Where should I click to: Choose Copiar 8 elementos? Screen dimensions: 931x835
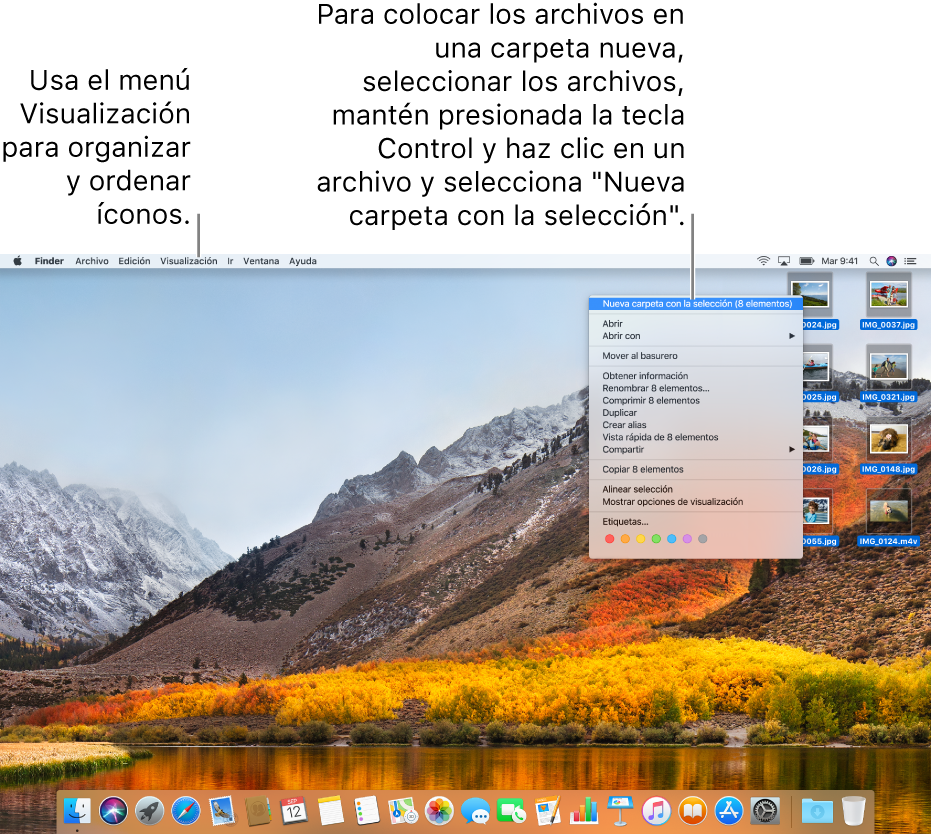(x=696, y=469)
